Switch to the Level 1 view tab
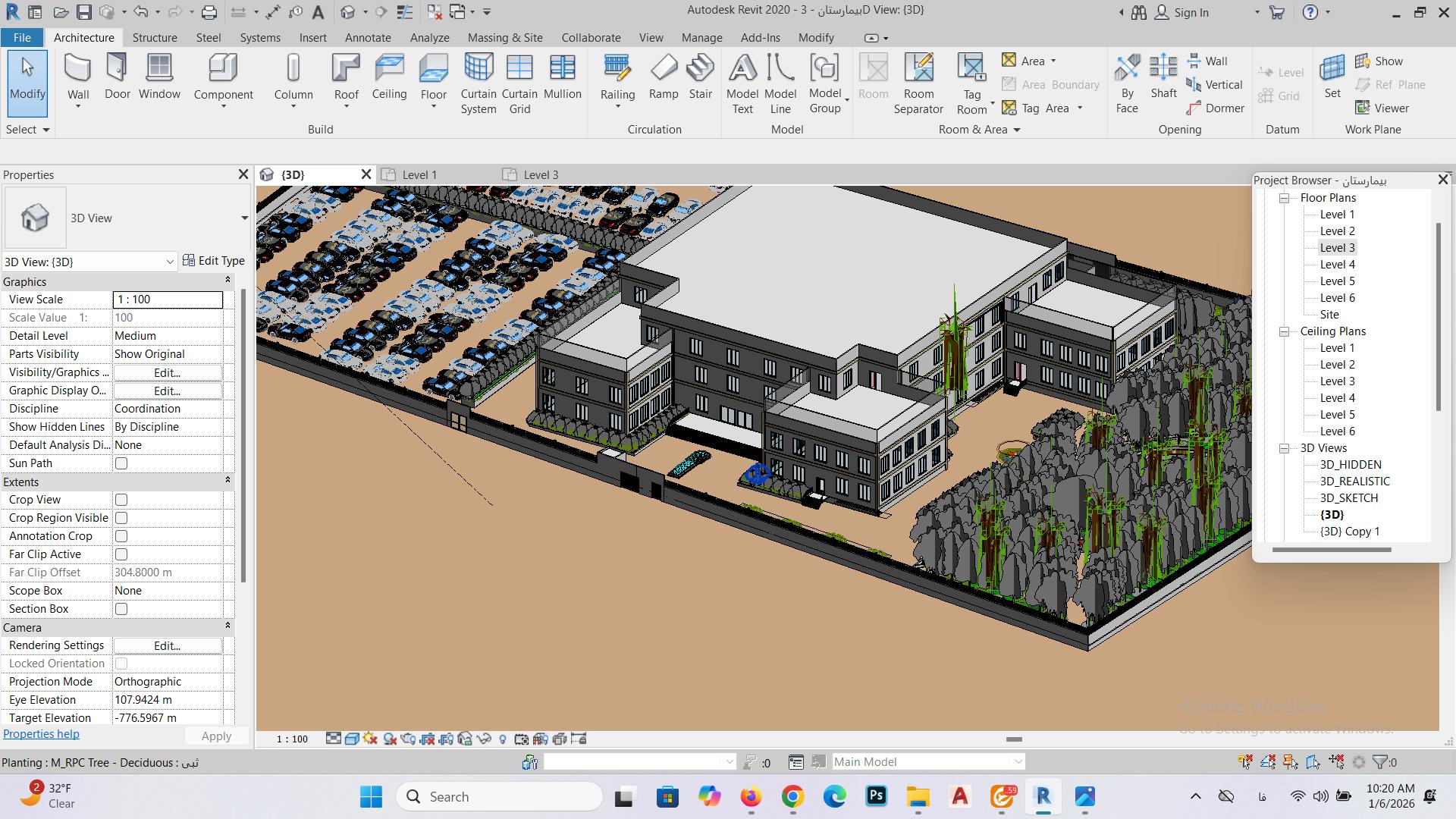Viewport: 1456px width, 819px height. 419,175
